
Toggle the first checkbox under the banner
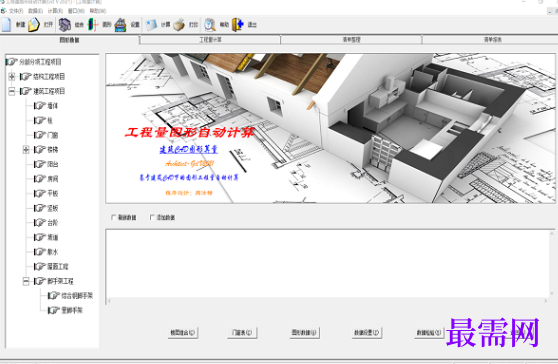[114, 217]
